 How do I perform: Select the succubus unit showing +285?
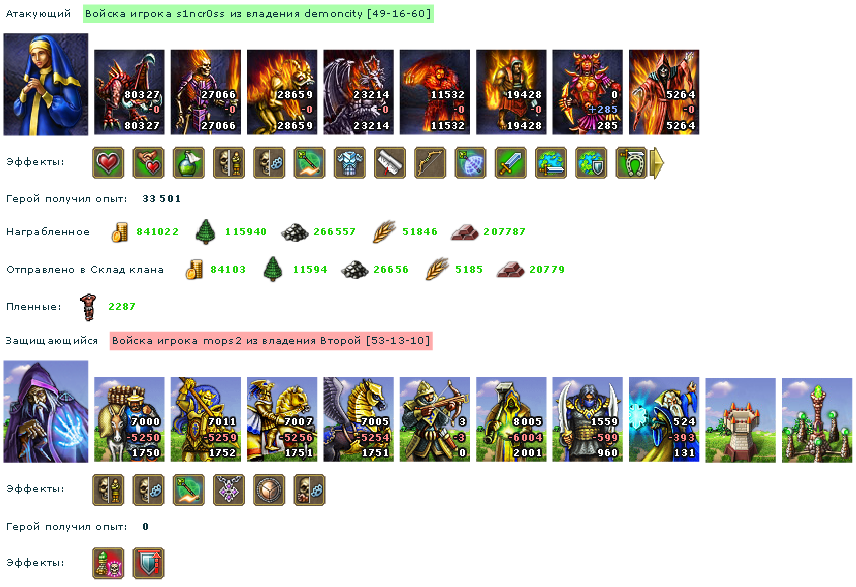click(587, 92)
